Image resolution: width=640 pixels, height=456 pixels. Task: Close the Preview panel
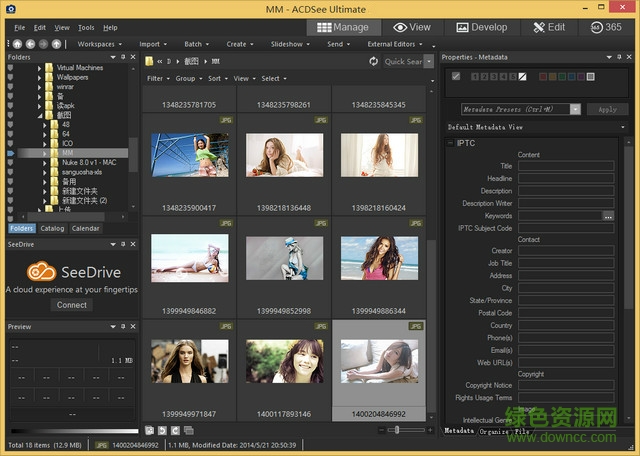tap(131, 326)
